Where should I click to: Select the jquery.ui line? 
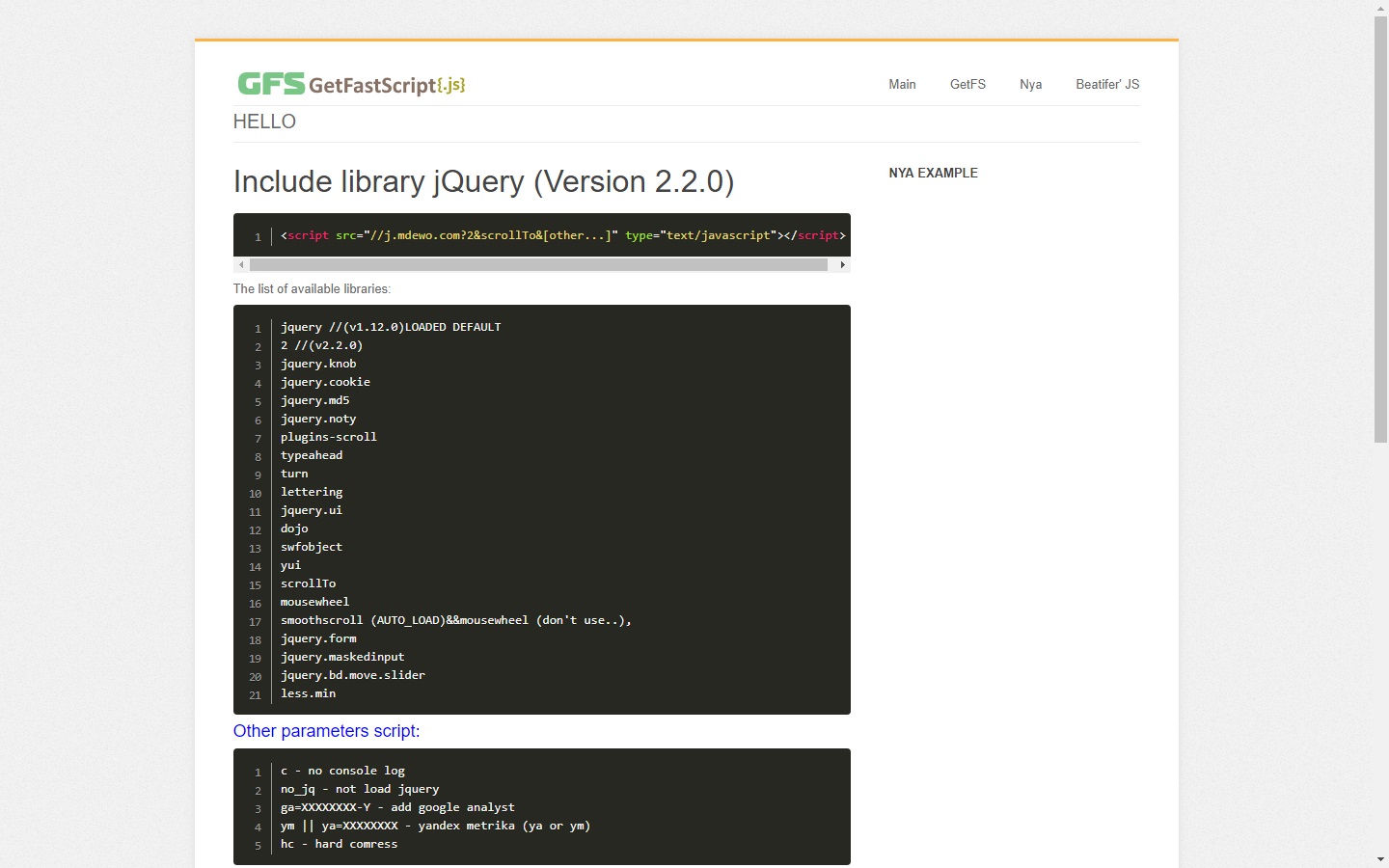(x=312, y=510)
